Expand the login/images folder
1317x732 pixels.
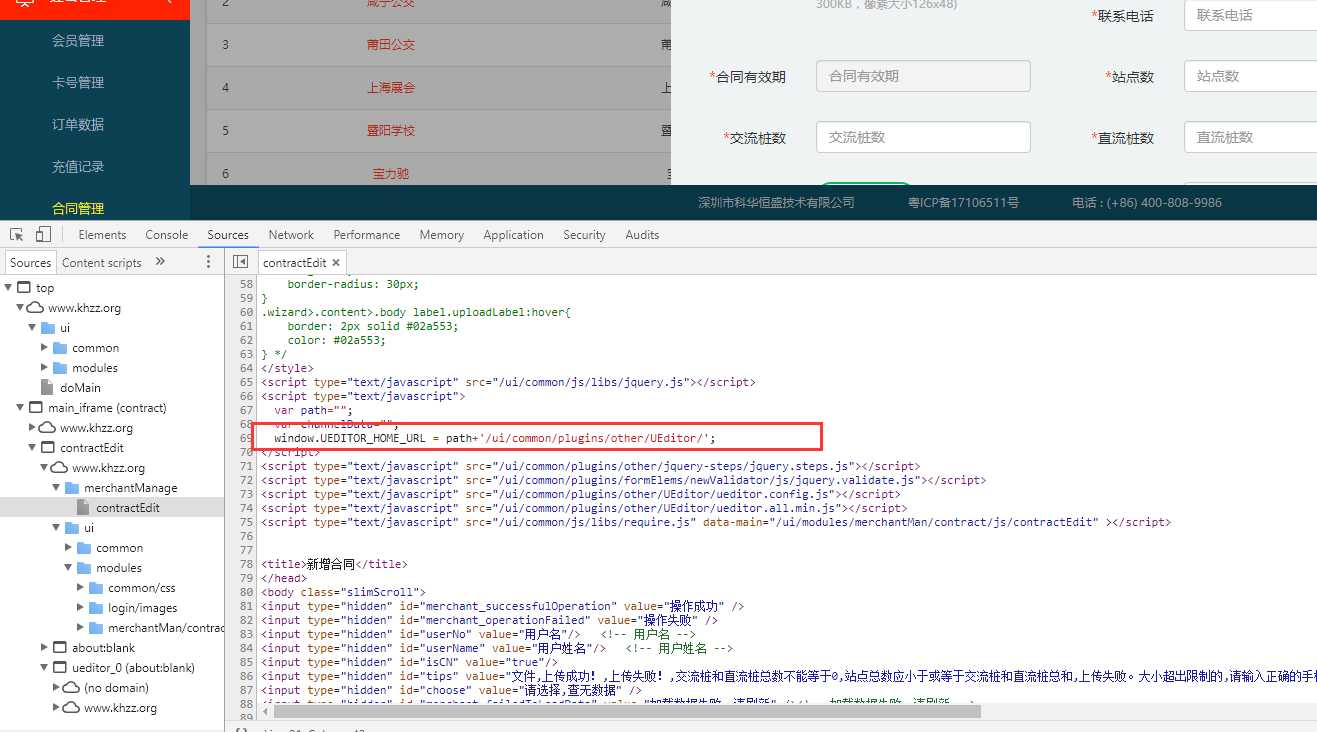[81, 608]
